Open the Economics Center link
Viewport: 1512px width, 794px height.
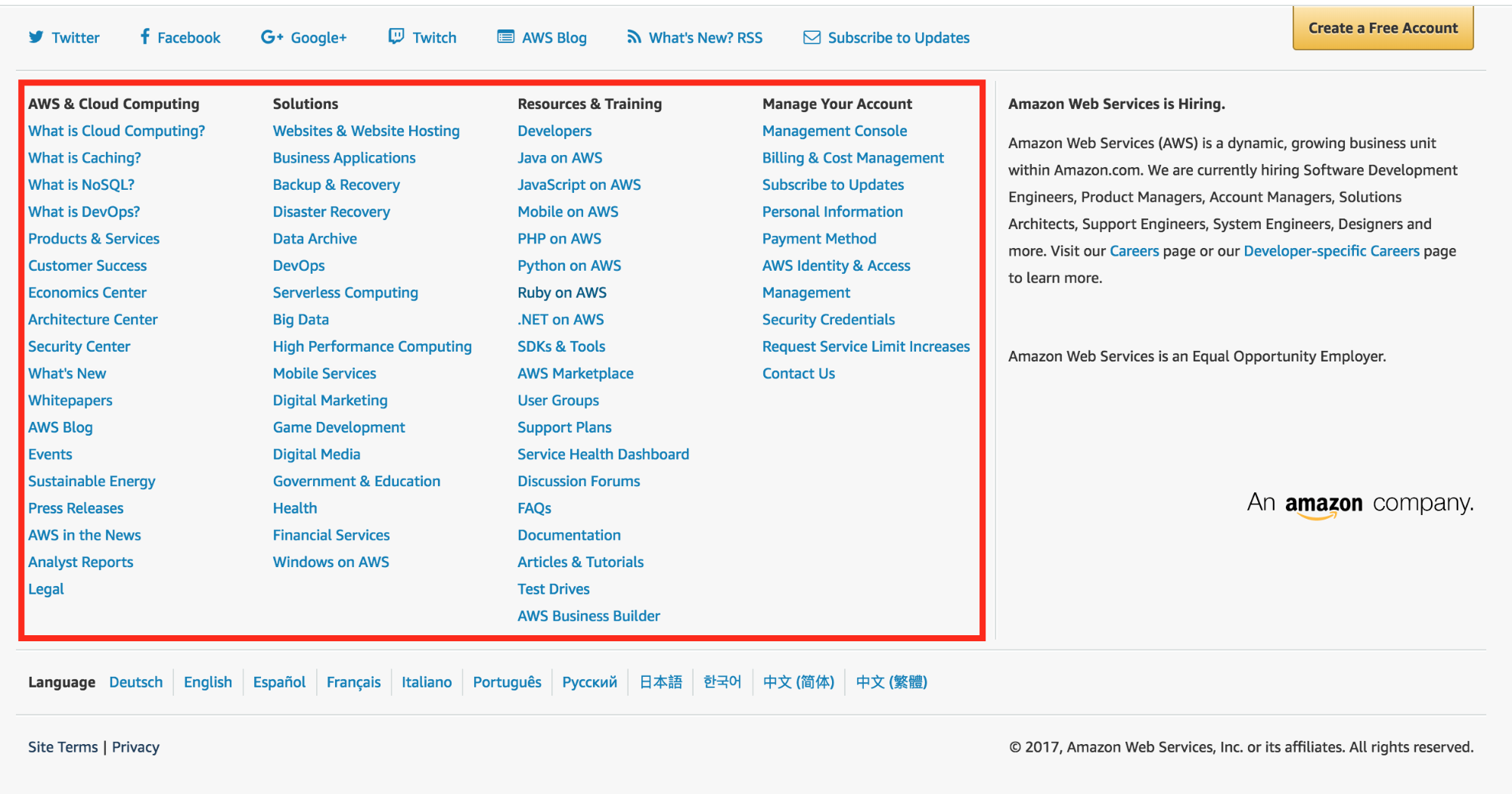(x=87, y=293)
